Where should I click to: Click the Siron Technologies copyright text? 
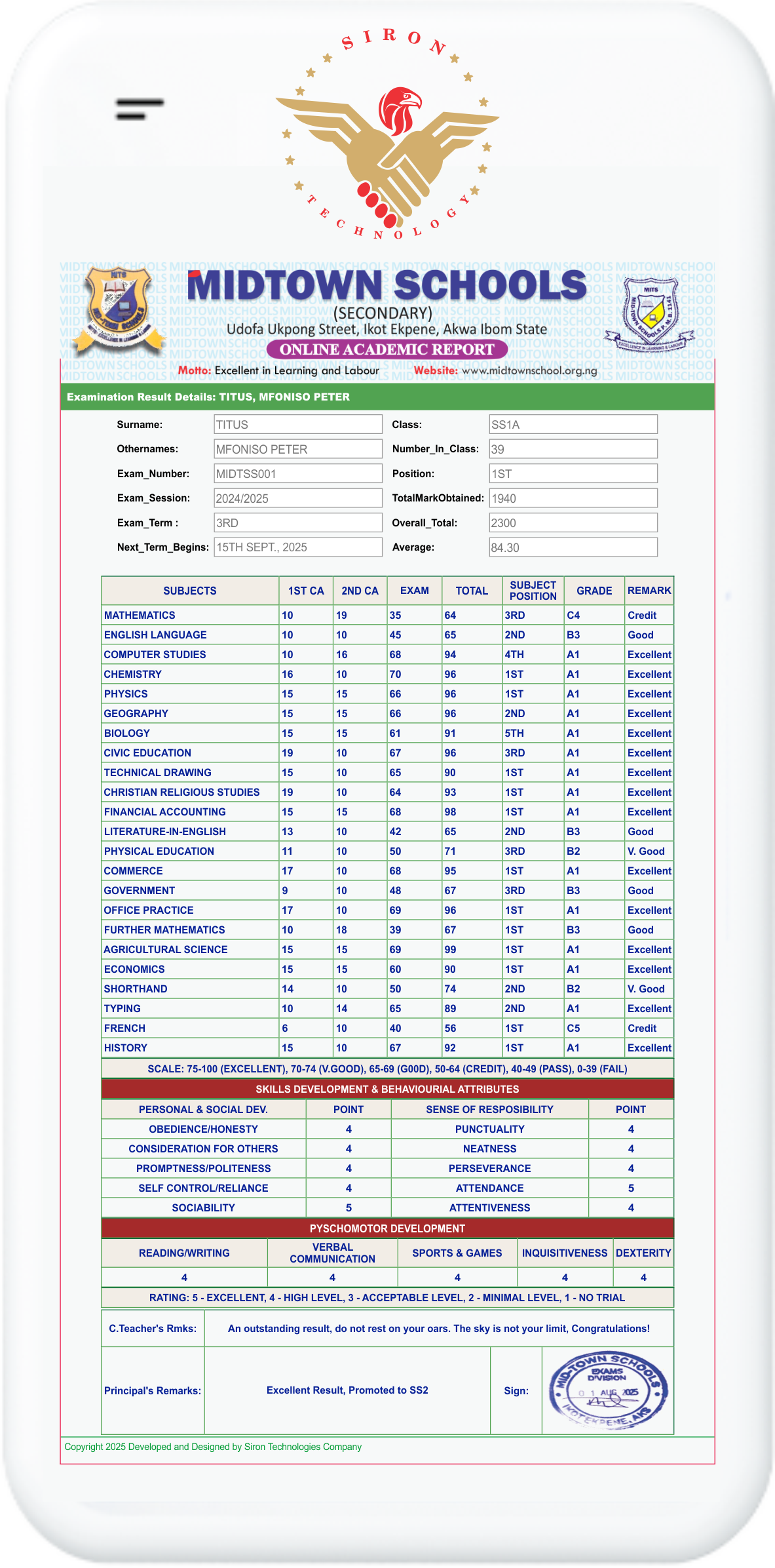click(213, 1447)
